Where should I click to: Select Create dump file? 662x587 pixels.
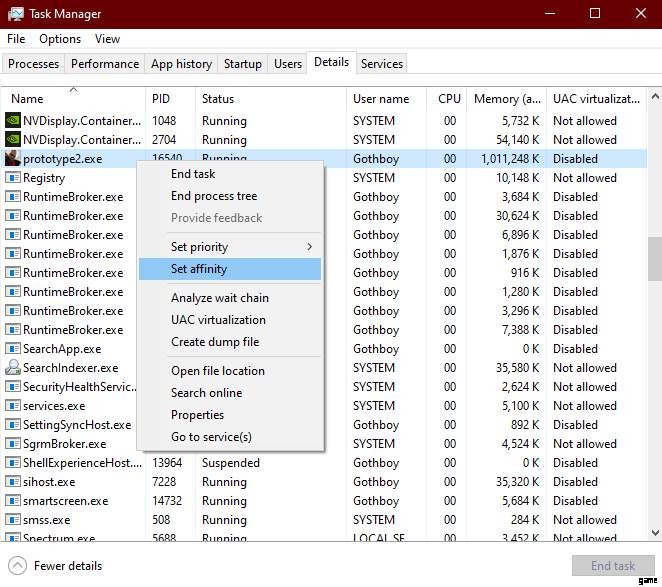tap(230, 342)
